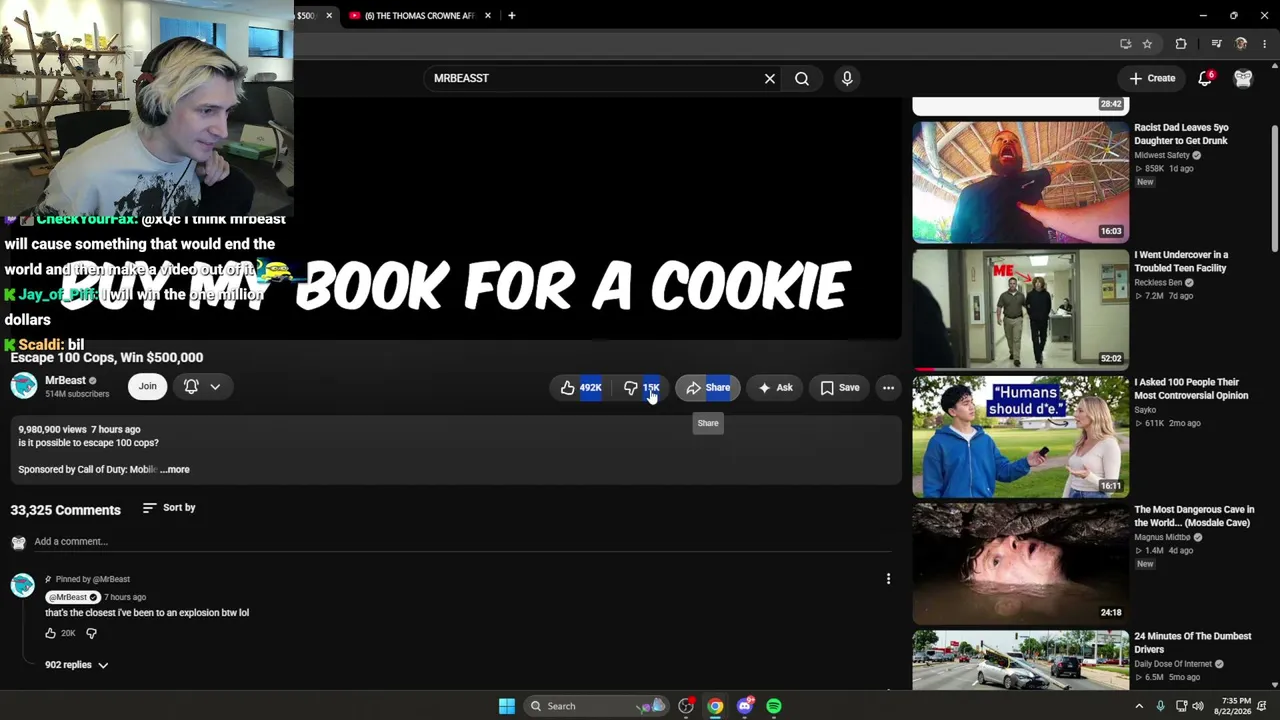Open the MrBeast channel avatar
The image size is (1280, 720).
(24, 386)
